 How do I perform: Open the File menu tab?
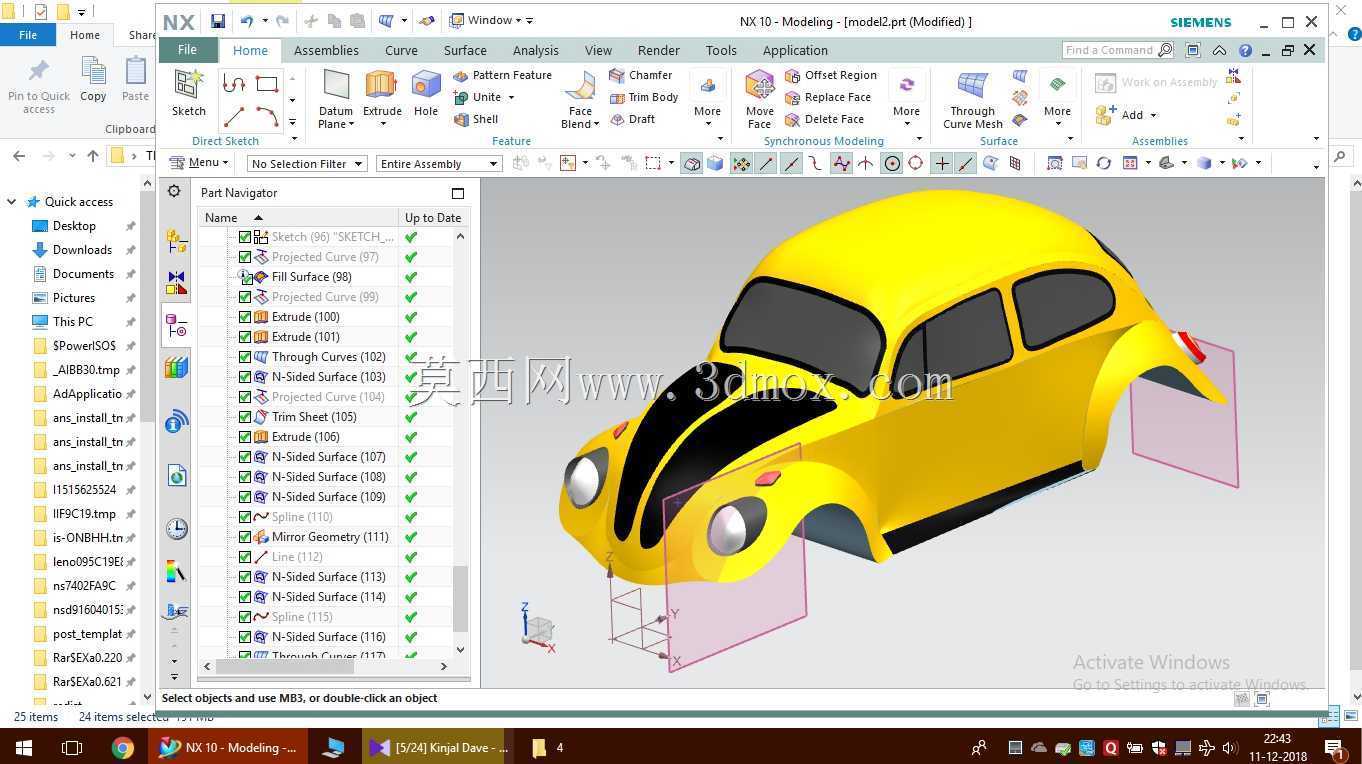click(187, 50)
